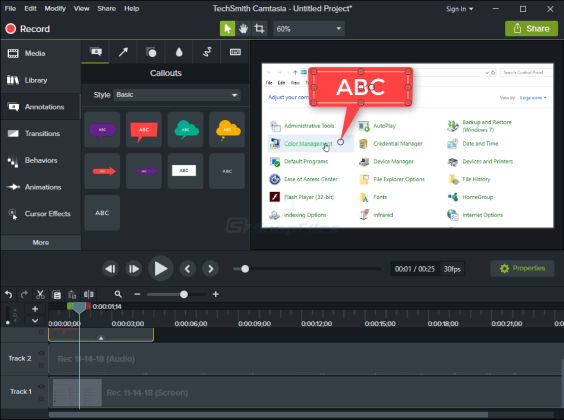This screenshot has width=564, height=420.
Task: Redo the last action
Action: [x=24, y=295]
